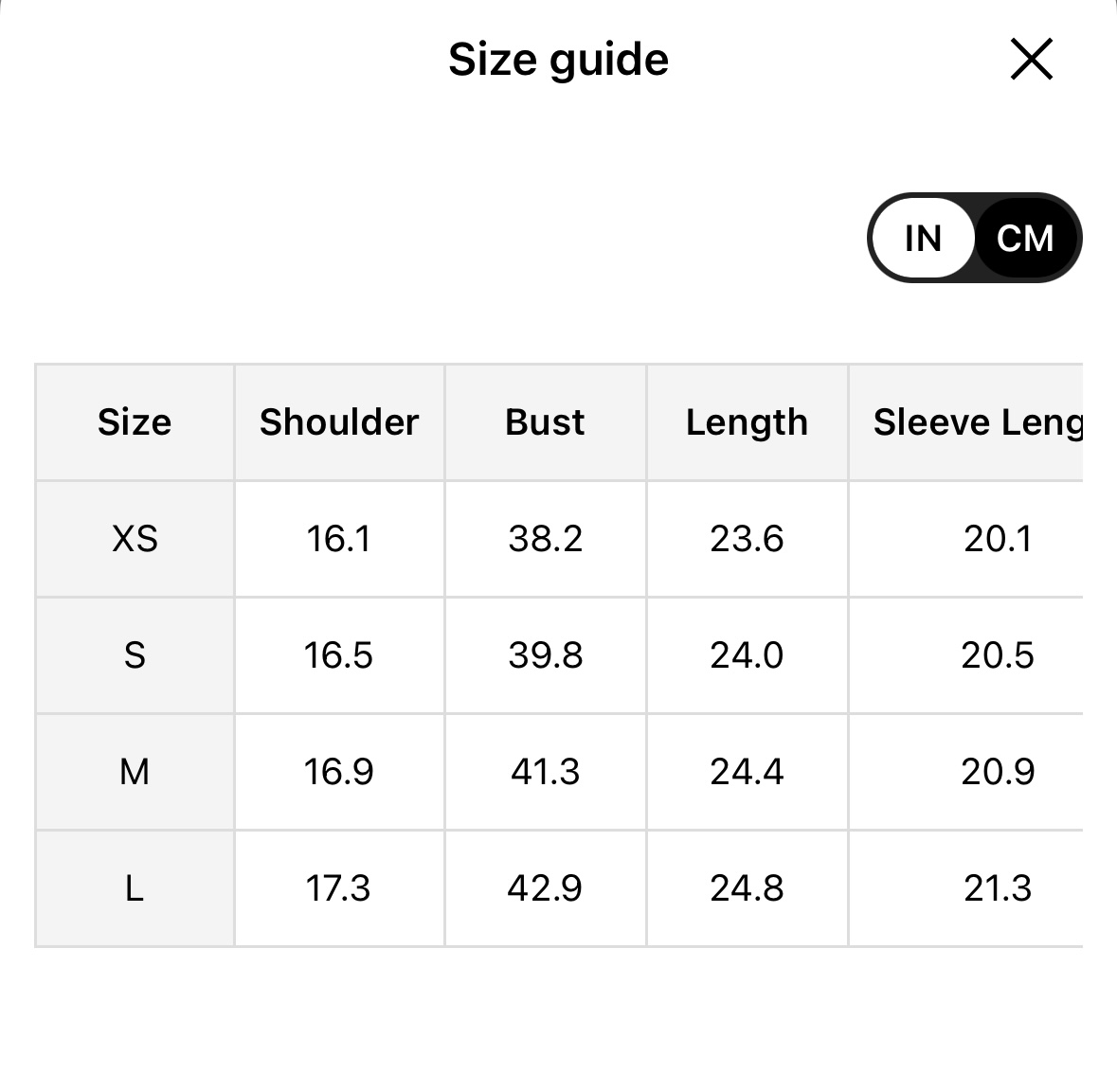Click the L sleeve length value 21.3
This screenshot has height=1092, width=1117.
point(997,888)
